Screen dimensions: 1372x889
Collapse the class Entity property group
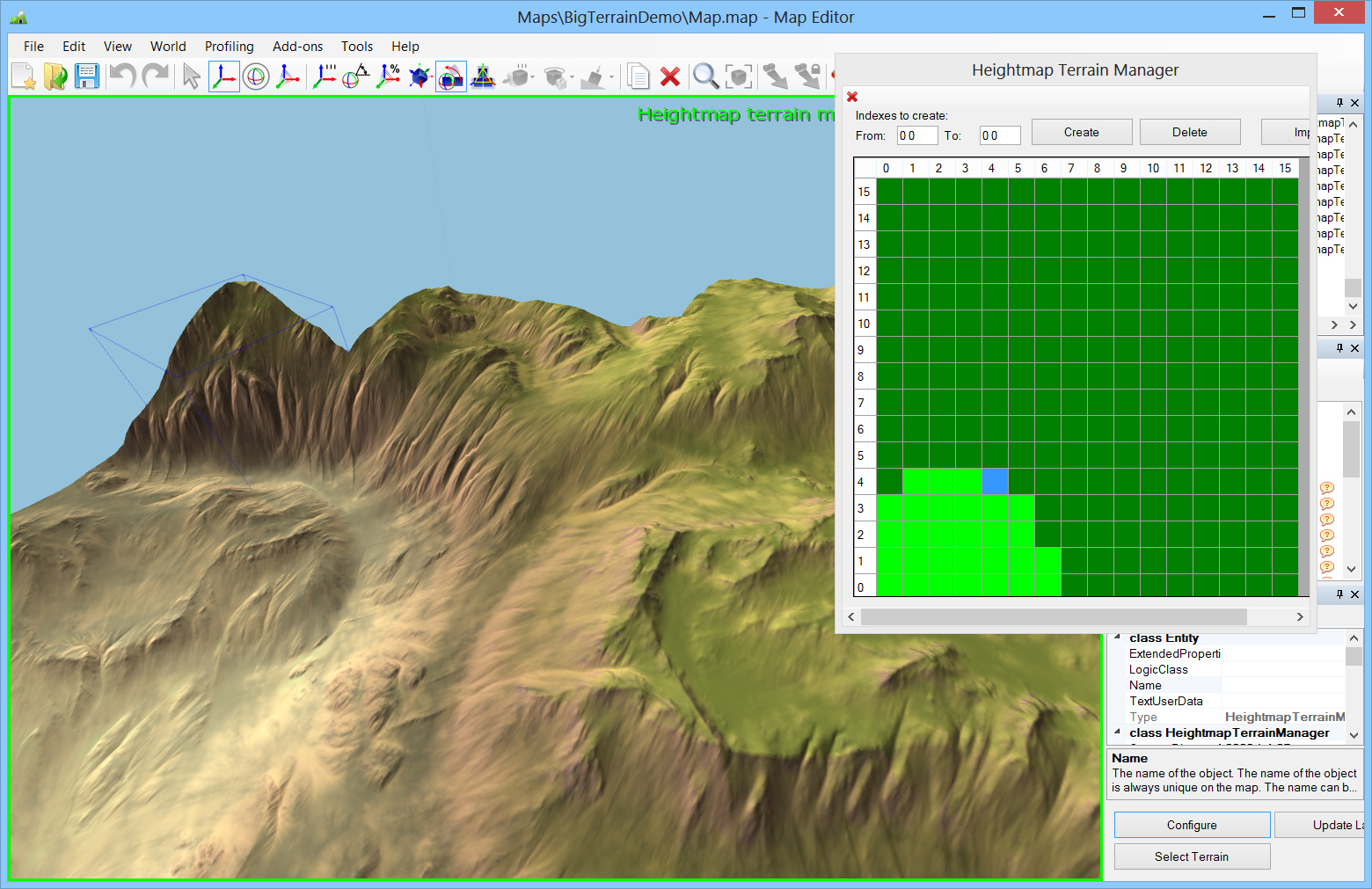click(1118, 638)
